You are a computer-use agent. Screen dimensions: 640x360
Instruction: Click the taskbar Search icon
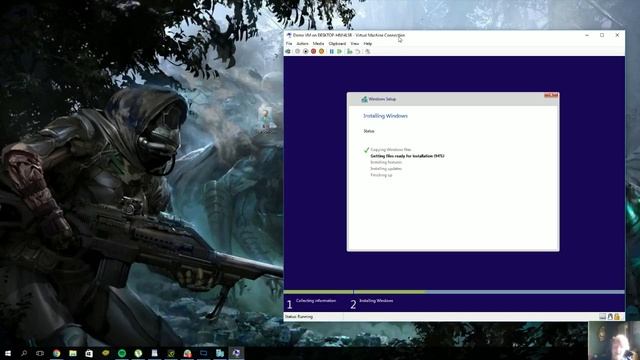click(24, 353)
